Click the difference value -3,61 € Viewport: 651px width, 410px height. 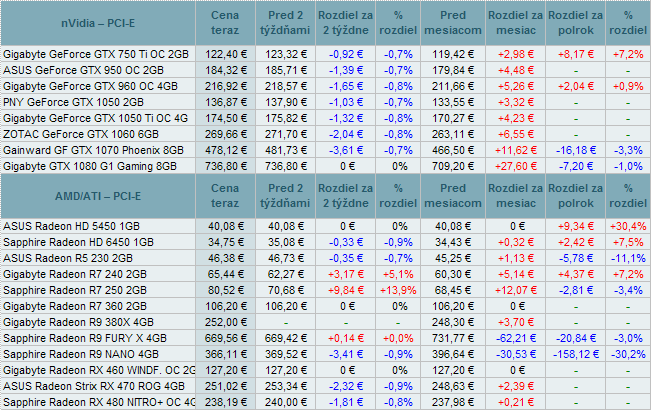pyautogui.click(x=346, y=150)
